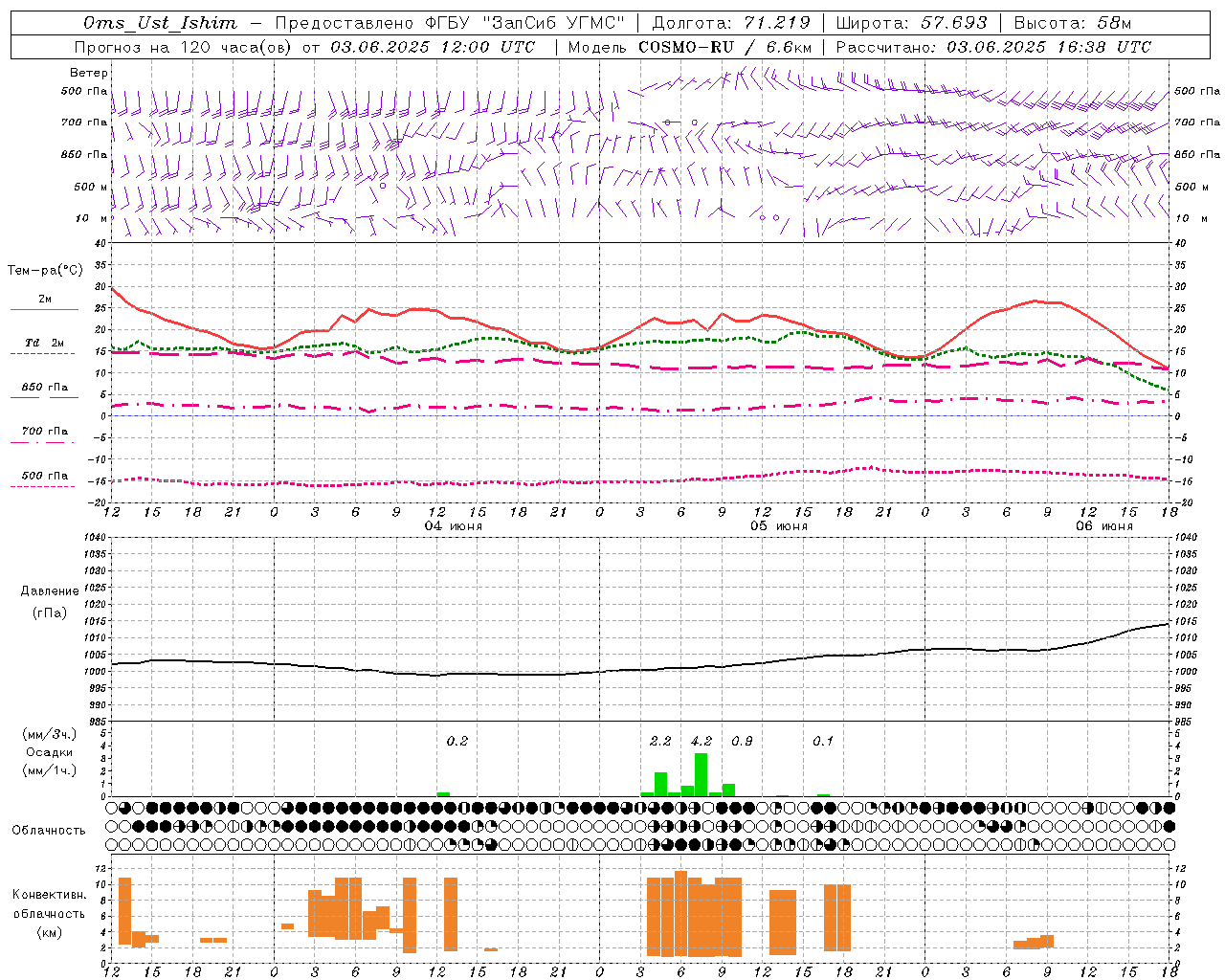Screen dimensions: 1225x980
Task: Click the "Тем-ра(°C)" temperature panel label
Action: pos(45,271)
